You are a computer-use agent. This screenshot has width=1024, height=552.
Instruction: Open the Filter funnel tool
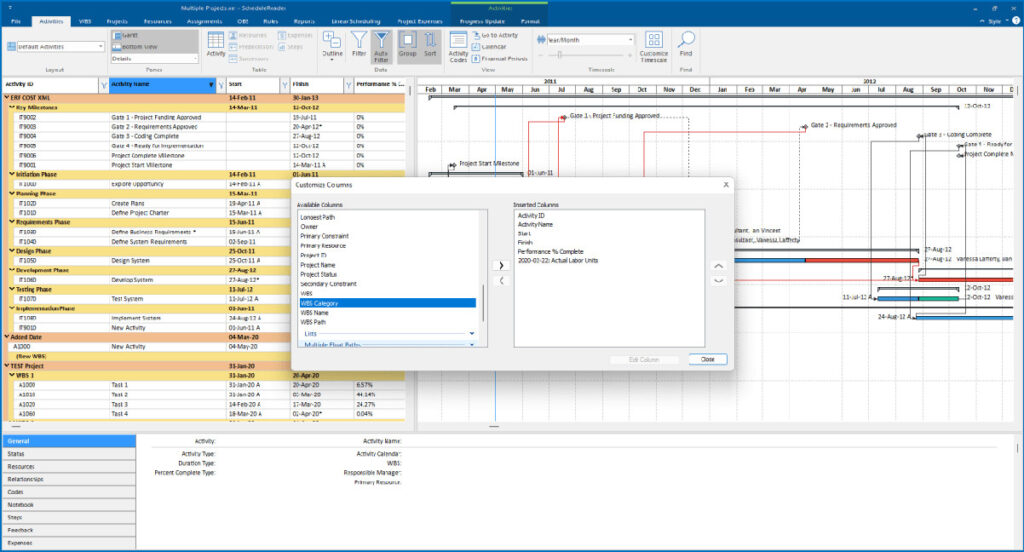(359, 44)
